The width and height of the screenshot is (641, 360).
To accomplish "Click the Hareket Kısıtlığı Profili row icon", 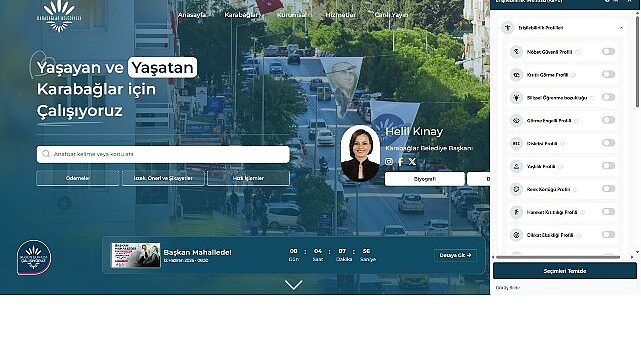I will click(x=516, y=212).
